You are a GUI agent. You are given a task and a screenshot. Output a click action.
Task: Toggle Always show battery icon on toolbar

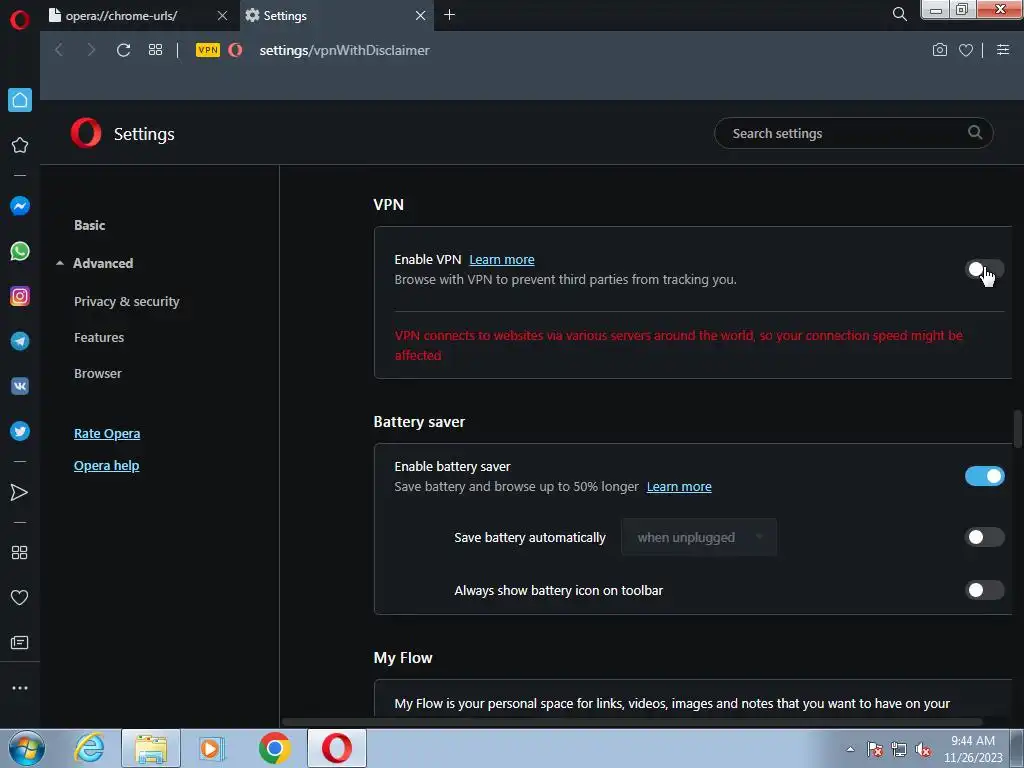(x=984, y=590)
